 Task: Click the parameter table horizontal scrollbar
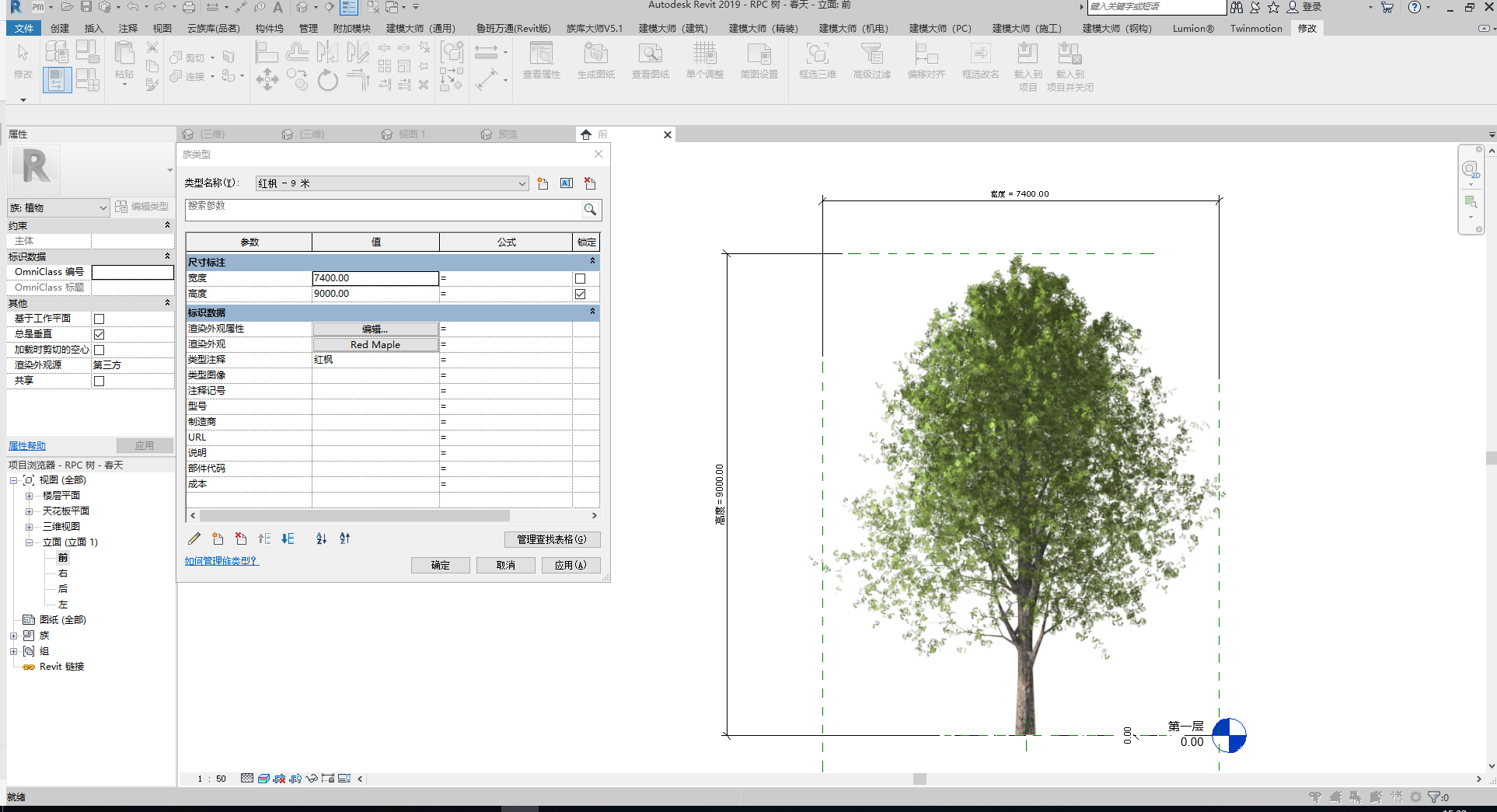tap(354, 515)
